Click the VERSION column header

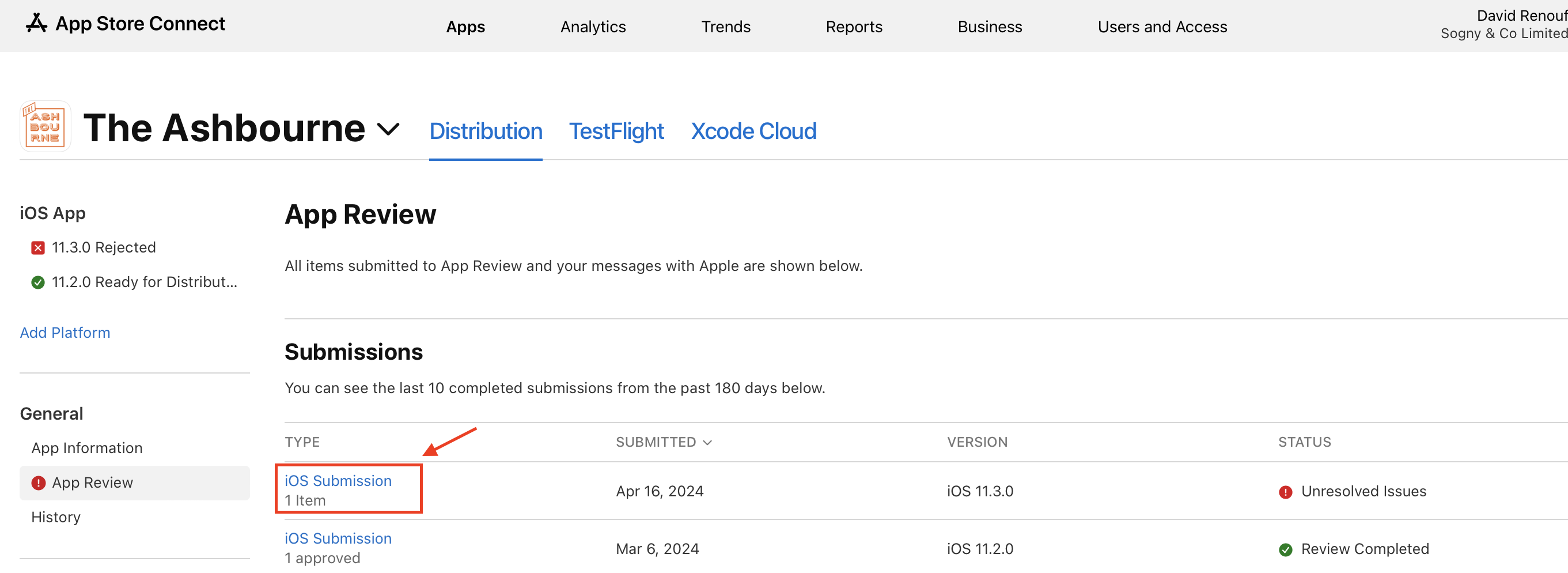(977, 442)
